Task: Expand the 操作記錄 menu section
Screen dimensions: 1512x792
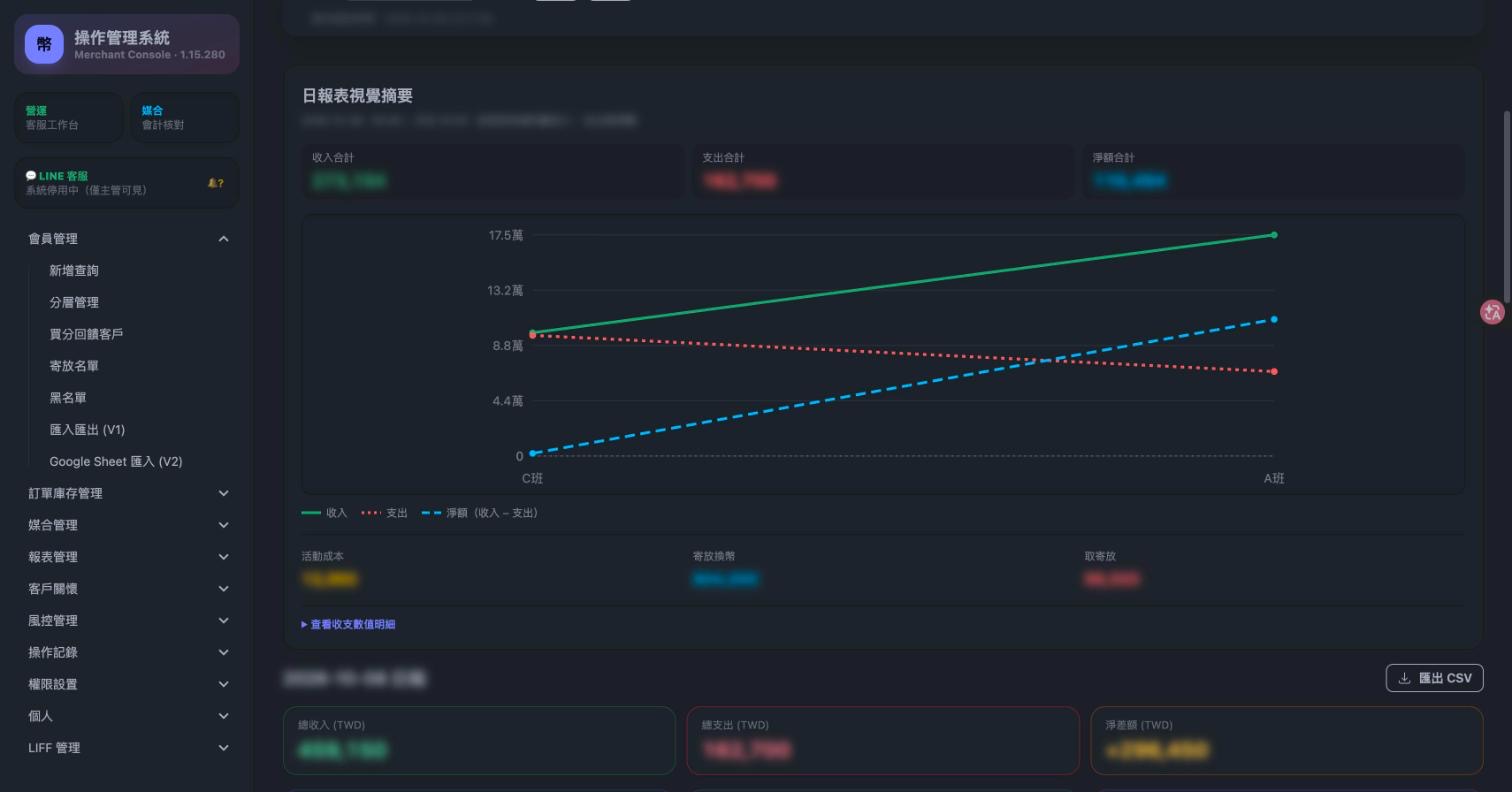Action: [x=128, y=652]
